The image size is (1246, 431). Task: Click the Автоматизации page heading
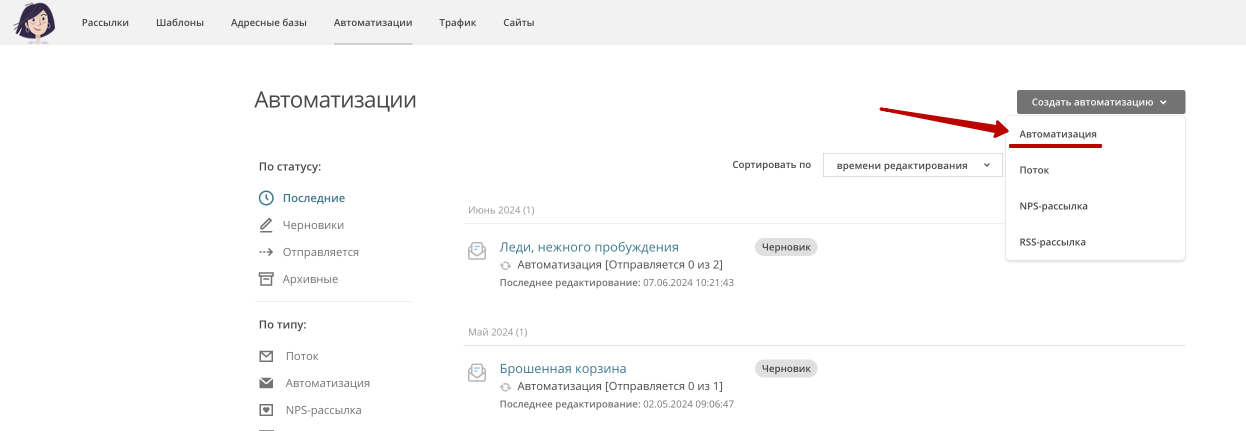[x=335, y=100]
